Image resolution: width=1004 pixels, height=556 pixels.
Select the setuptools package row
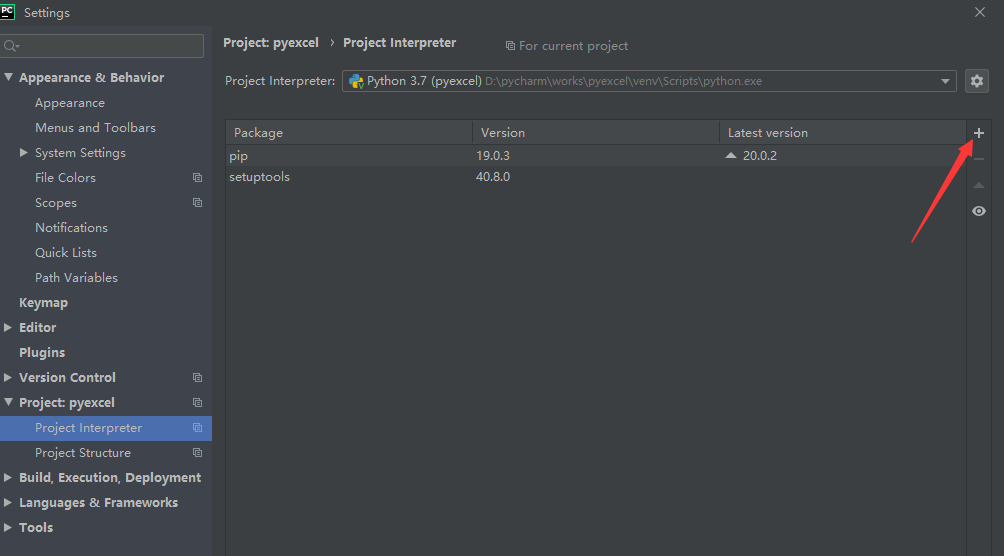coord(595,177)
